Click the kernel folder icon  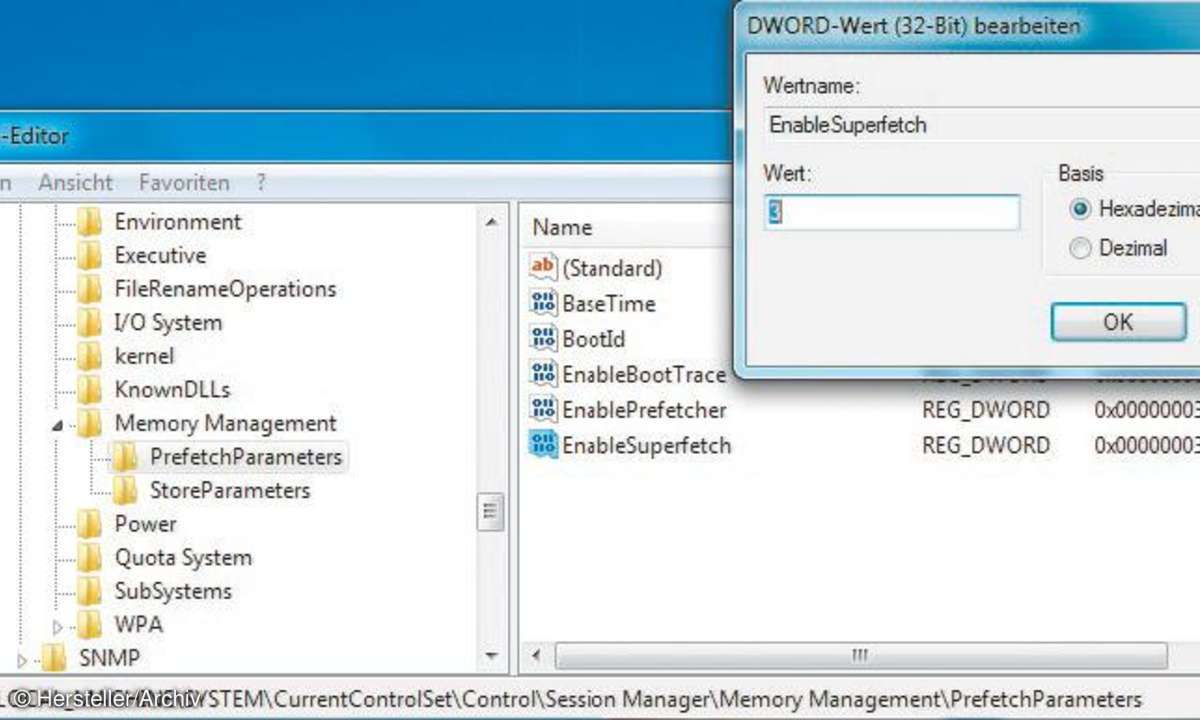90,356
